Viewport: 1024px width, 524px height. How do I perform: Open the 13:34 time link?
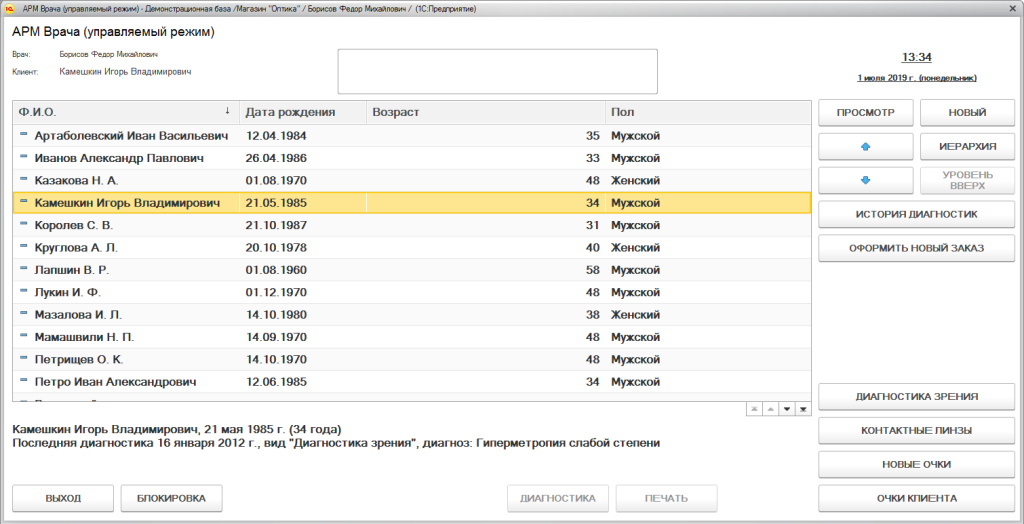[x=916, y=57]
